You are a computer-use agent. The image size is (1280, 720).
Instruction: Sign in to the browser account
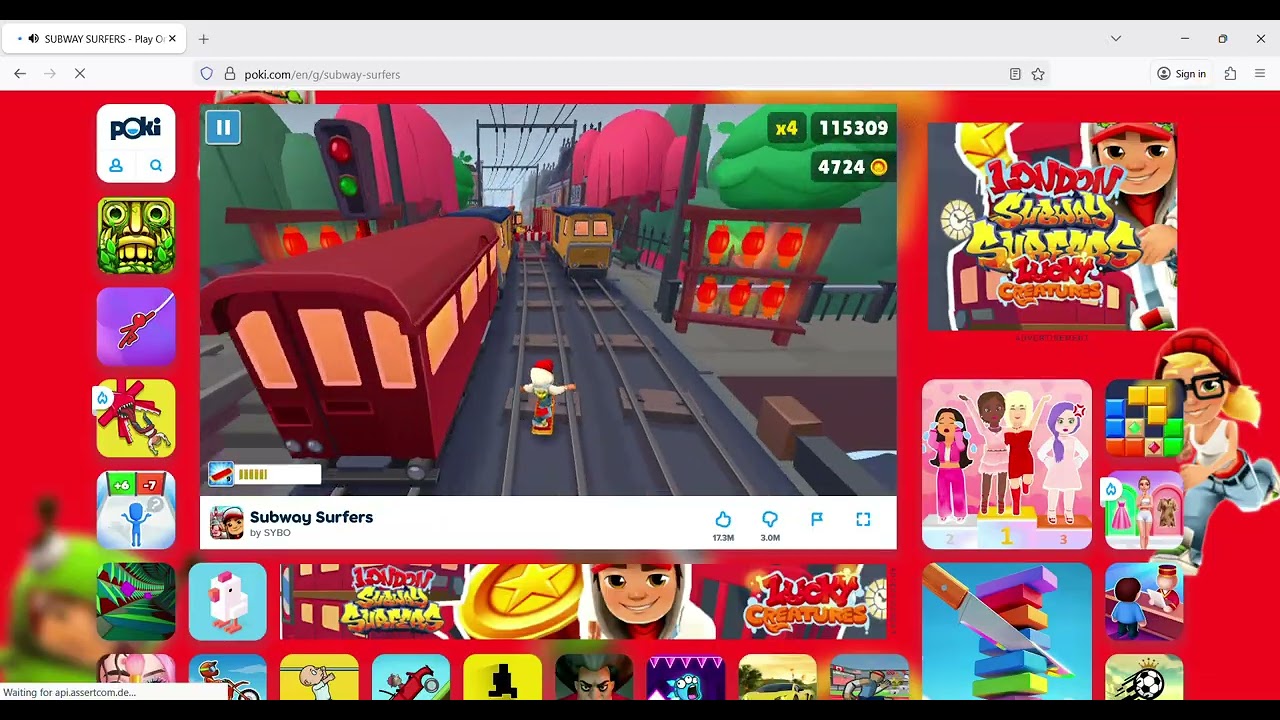(x=1181, y=74)
